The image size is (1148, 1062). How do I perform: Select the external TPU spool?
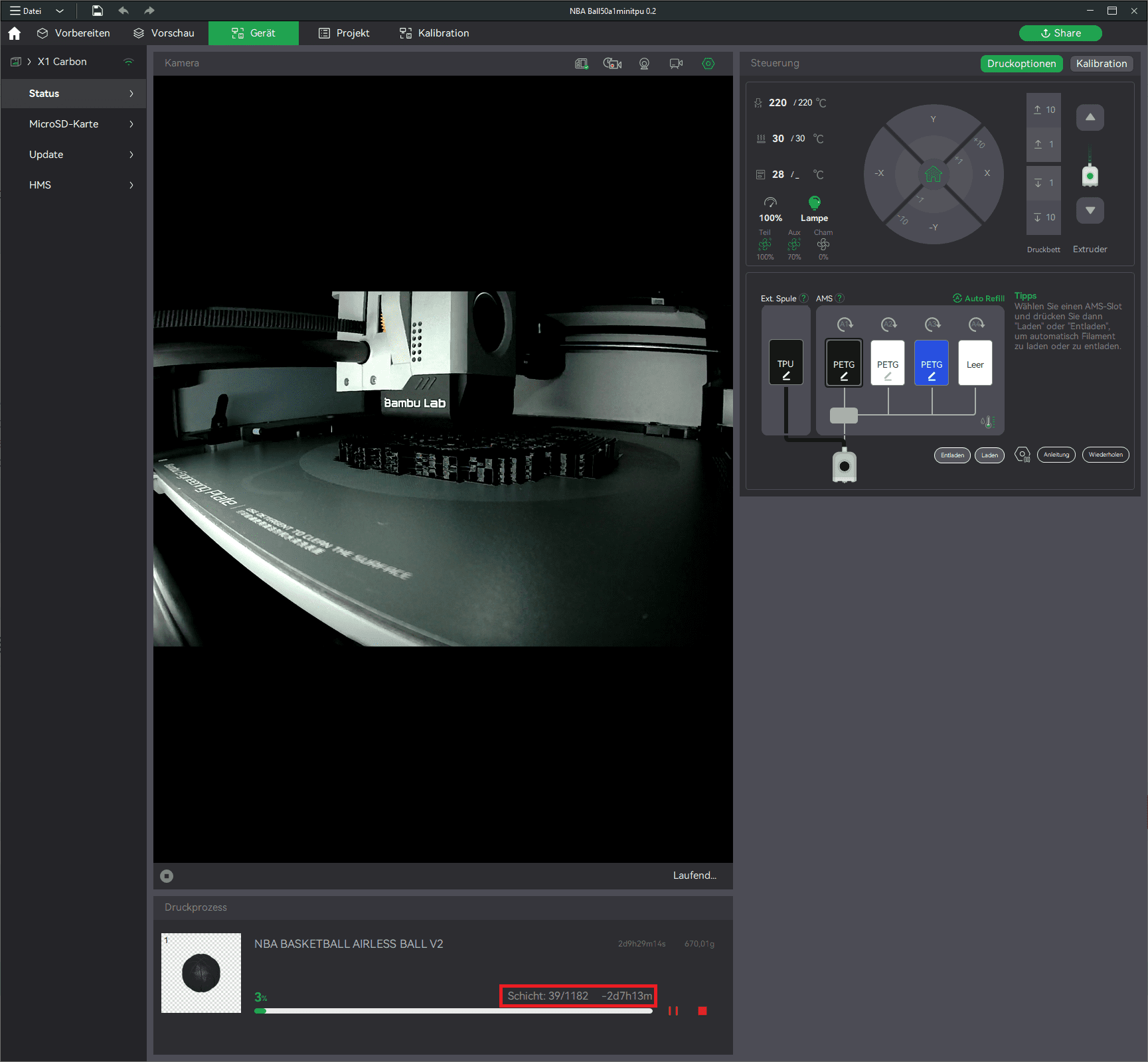[x=785, y=362]
